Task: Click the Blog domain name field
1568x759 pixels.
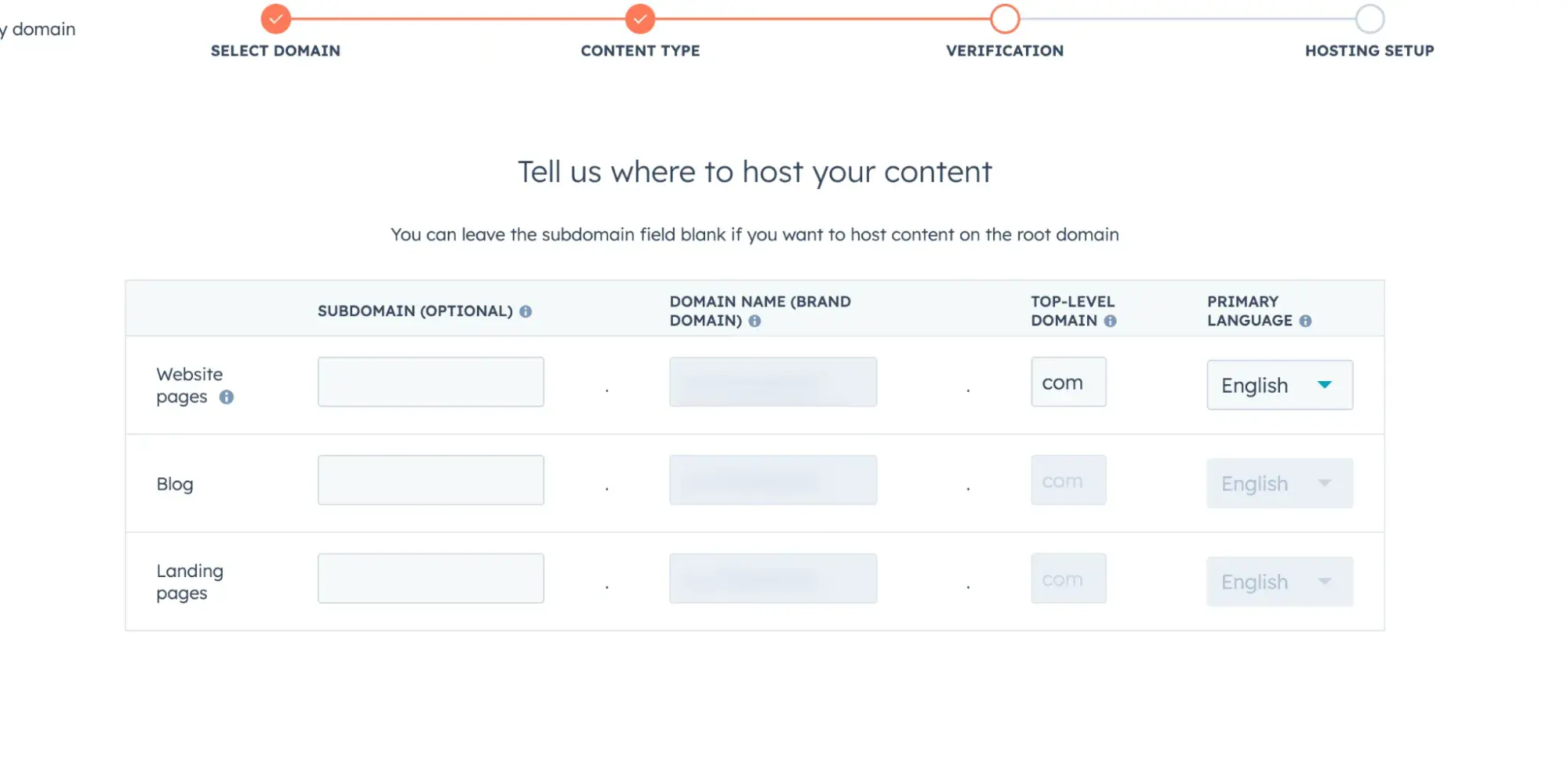Action: click(x=773, y=480)
